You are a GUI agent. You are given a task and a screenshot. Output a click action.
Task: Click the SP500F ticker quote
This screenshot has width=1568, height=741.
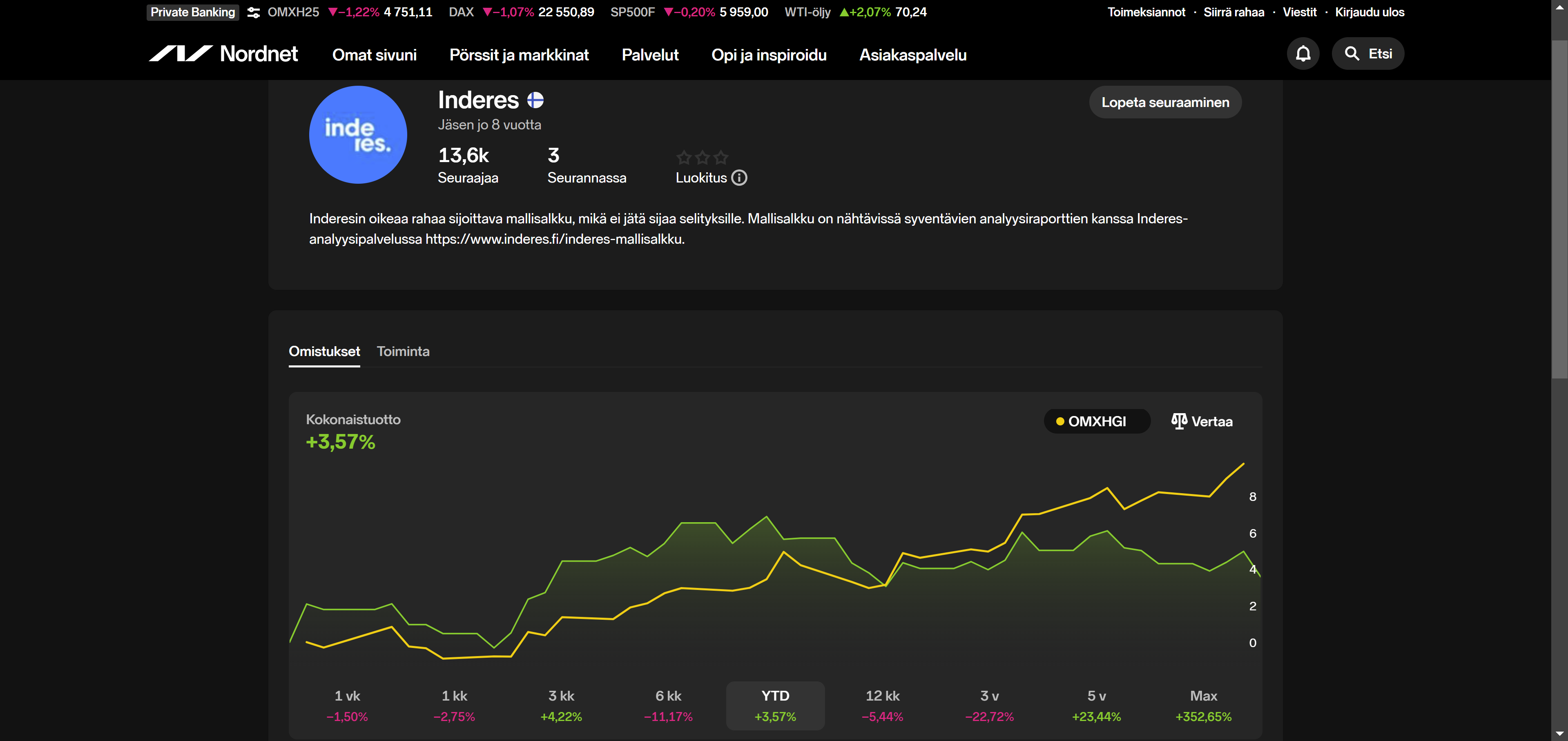pos(689,12)
